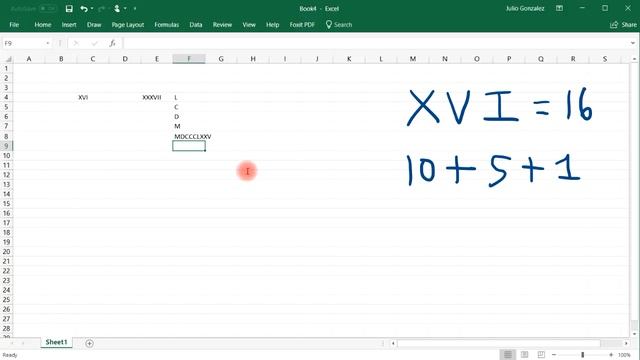
Task: Click the active cell F9
Action: point(189,146)
